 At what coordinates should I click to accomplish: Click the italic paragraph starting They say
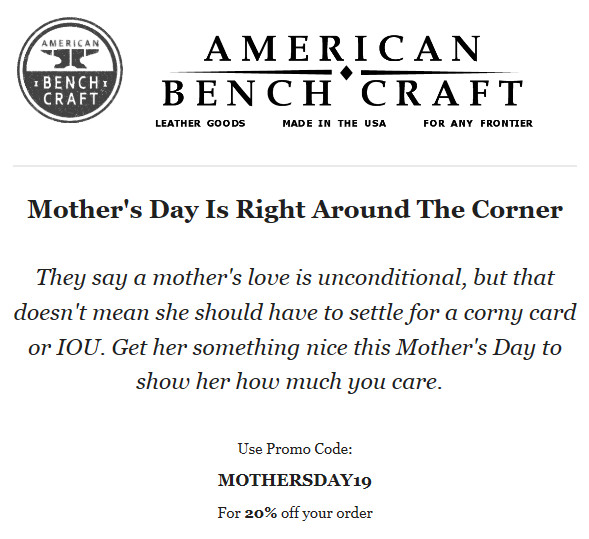(x=295, y=330)
